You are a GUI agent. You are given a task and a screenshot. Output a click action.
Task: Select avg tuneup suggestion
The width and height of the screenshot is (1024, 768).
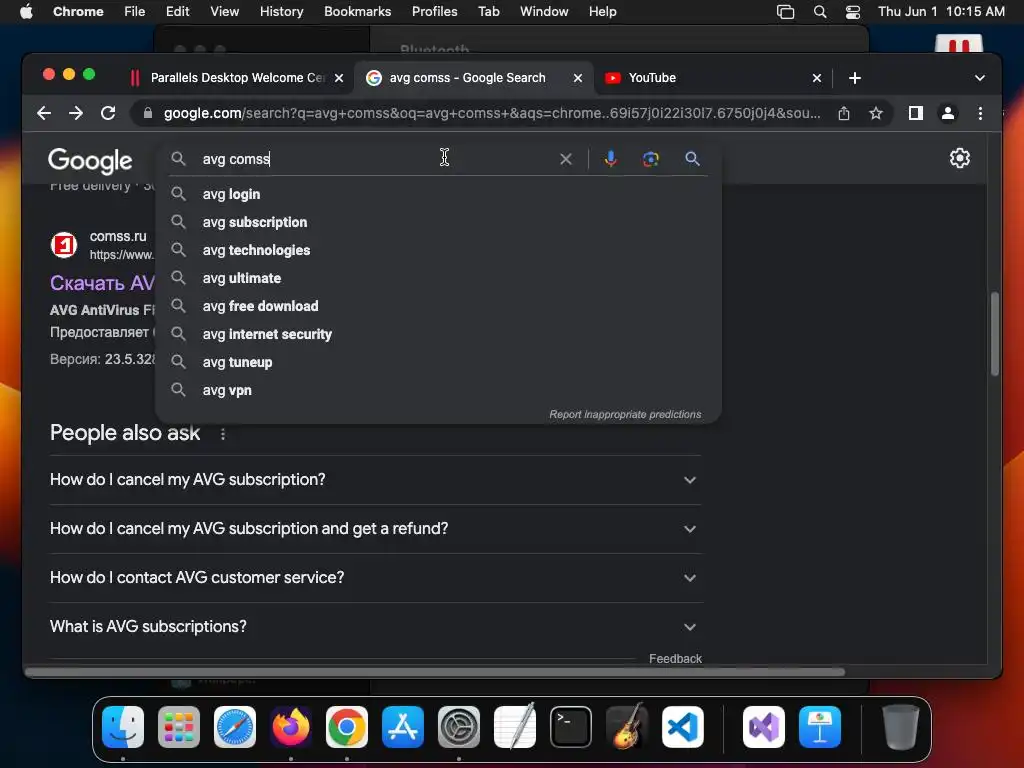438,362
